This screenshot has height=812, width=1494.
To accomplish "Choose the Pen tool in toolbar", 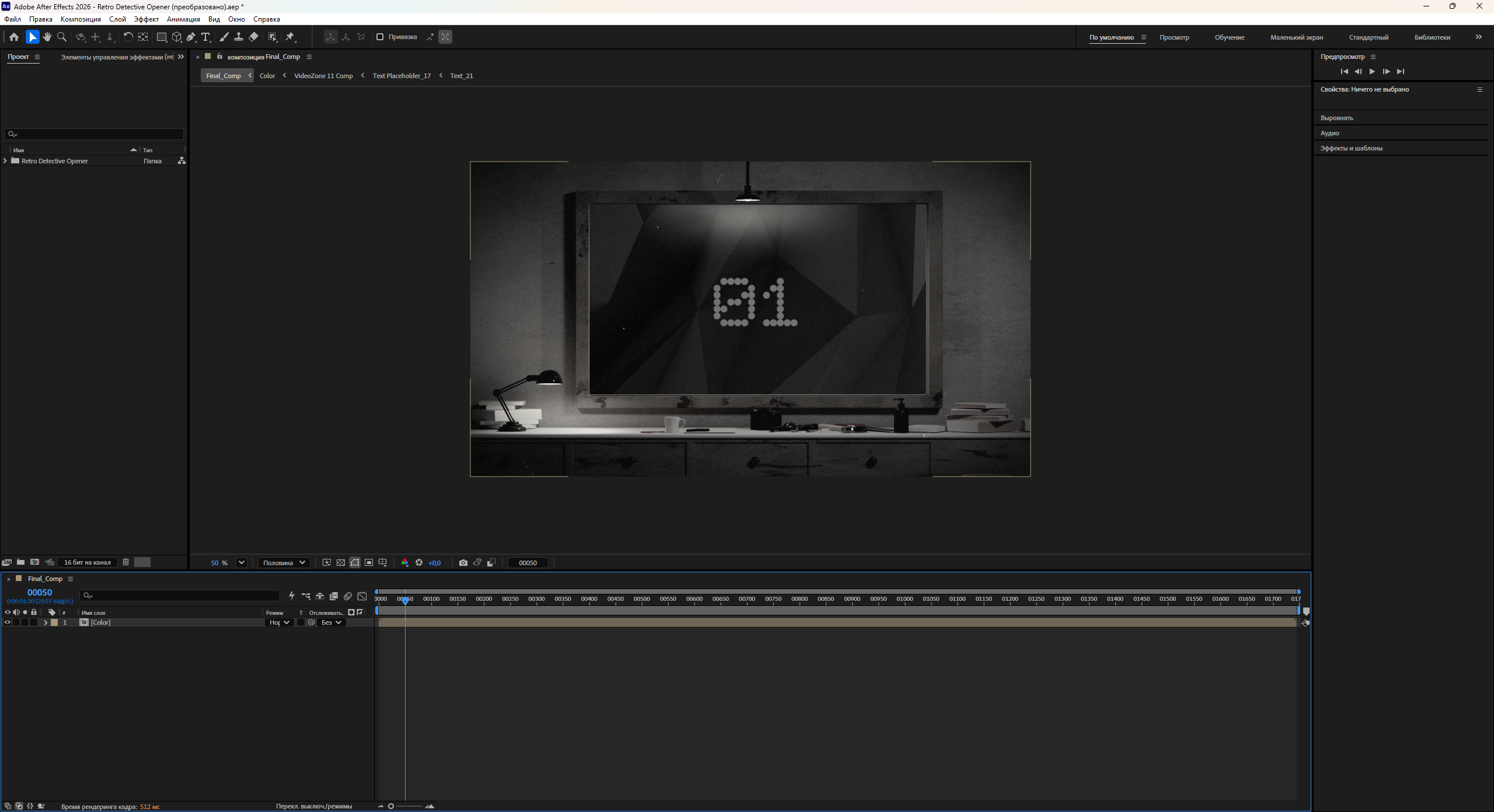I will coord(191,37).
